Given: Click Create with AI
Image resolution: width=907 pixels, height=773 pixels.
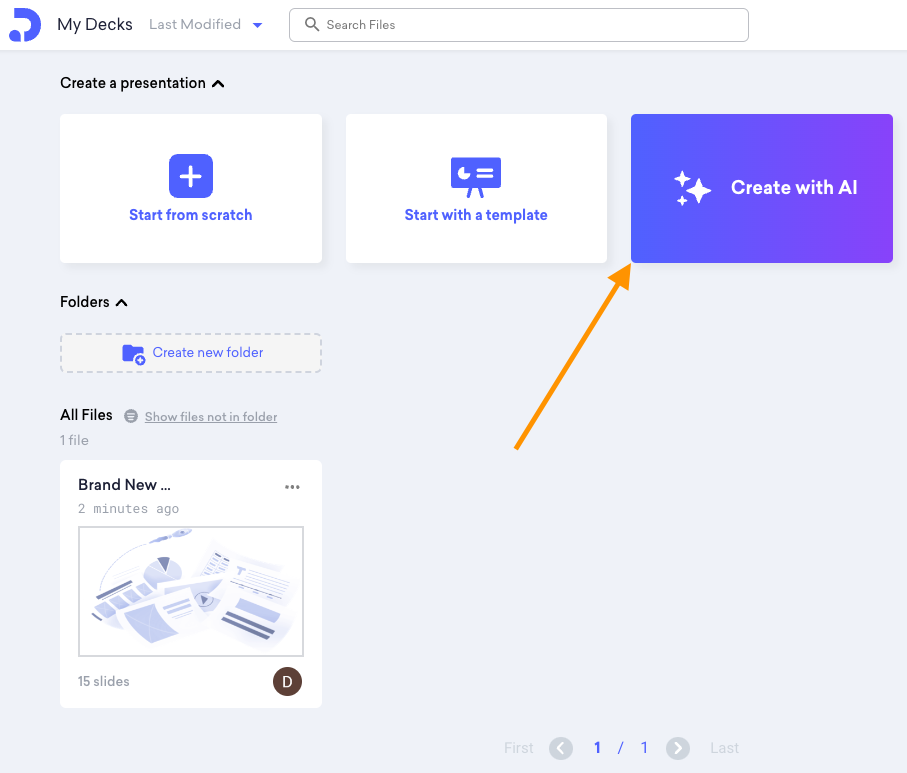Looking at the screenshot, I should tap(761, 188).
